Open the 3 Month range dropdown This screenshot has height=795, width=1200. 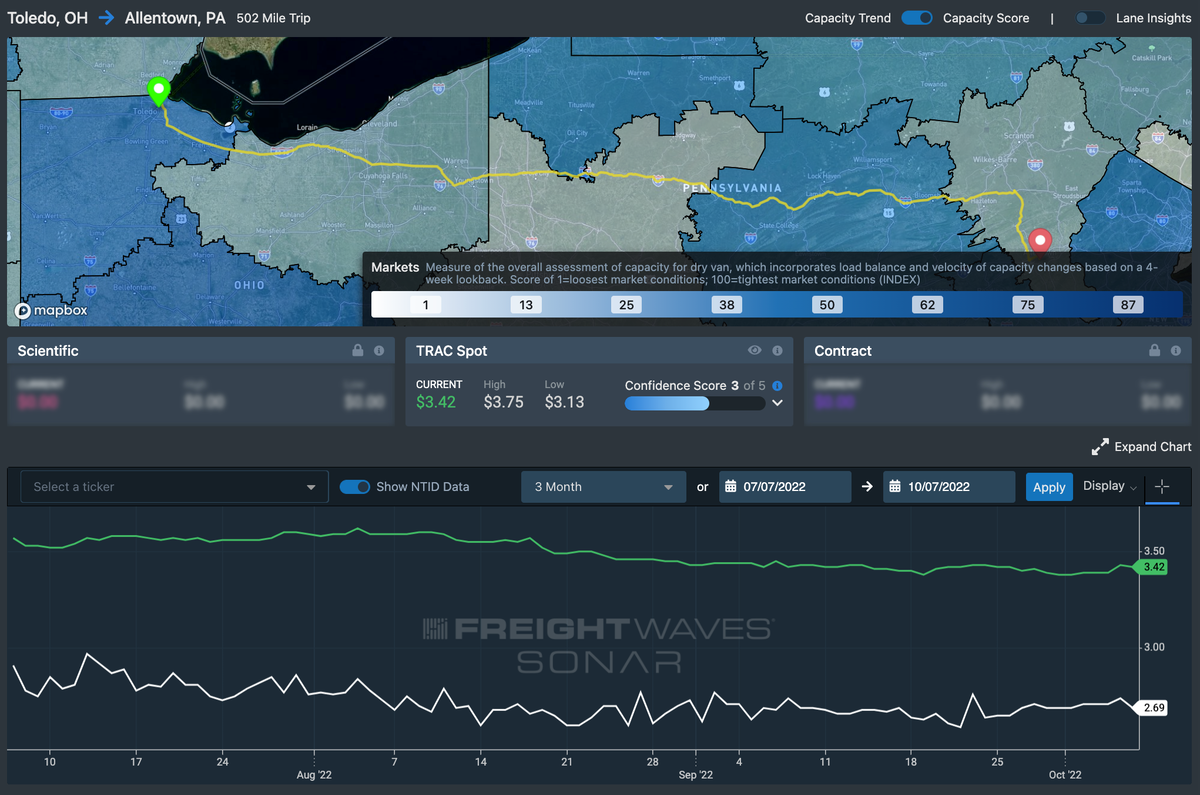click(x=604, y=487)
